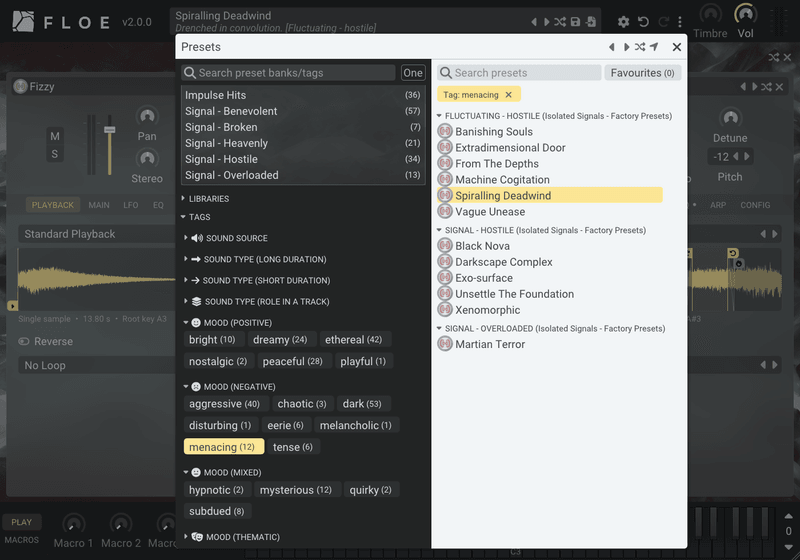The width and height of the screenshot is (800, 560).
Task: Load previous preset from top bar arrow
Action: coord(534,22)
